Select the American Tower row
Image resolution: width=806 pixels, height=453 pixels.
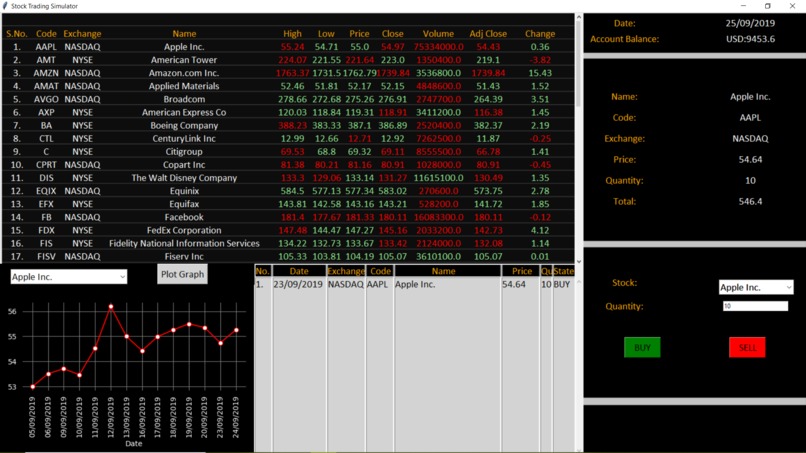288,60
